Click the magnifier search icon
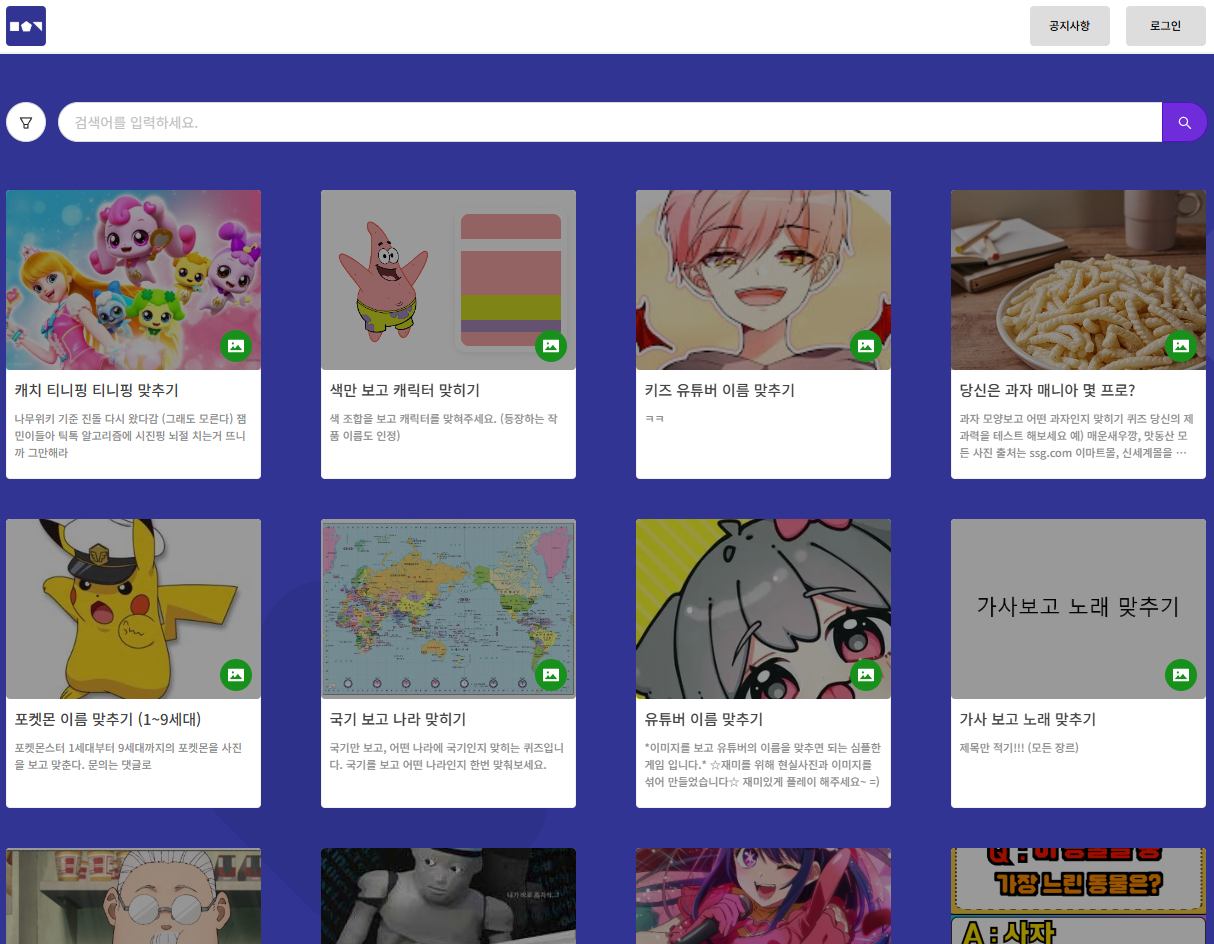1214x944 pixels. point(1184,121)
